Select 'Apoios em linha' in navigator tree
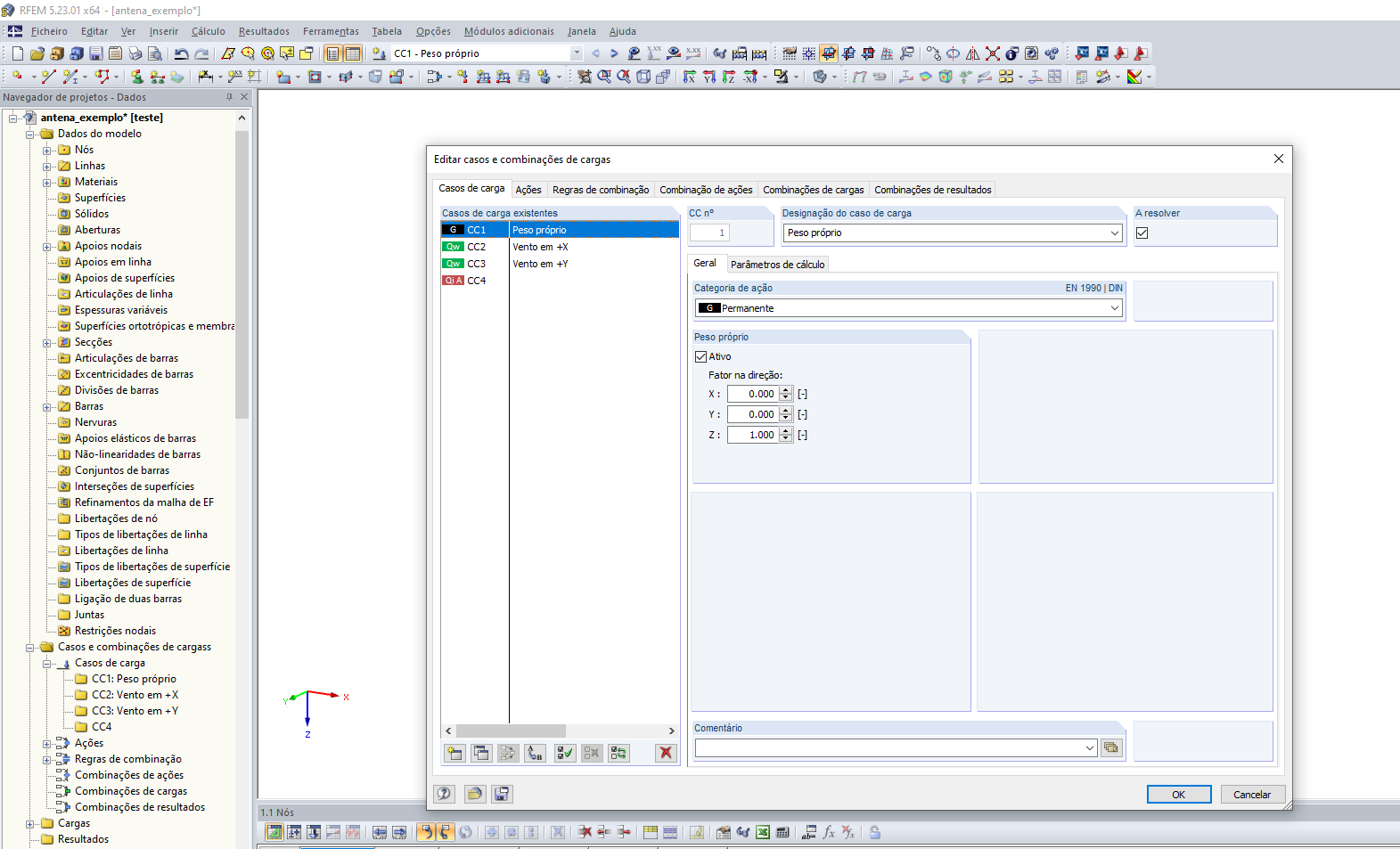This screenshot has width=1400, height=849. pyautogui.click(x=113, y=262)
